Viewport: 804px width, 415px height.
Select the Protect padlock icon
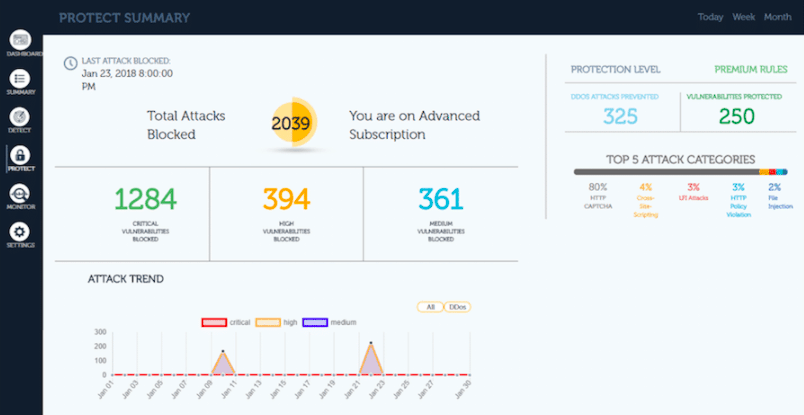(x=21, y=155)
